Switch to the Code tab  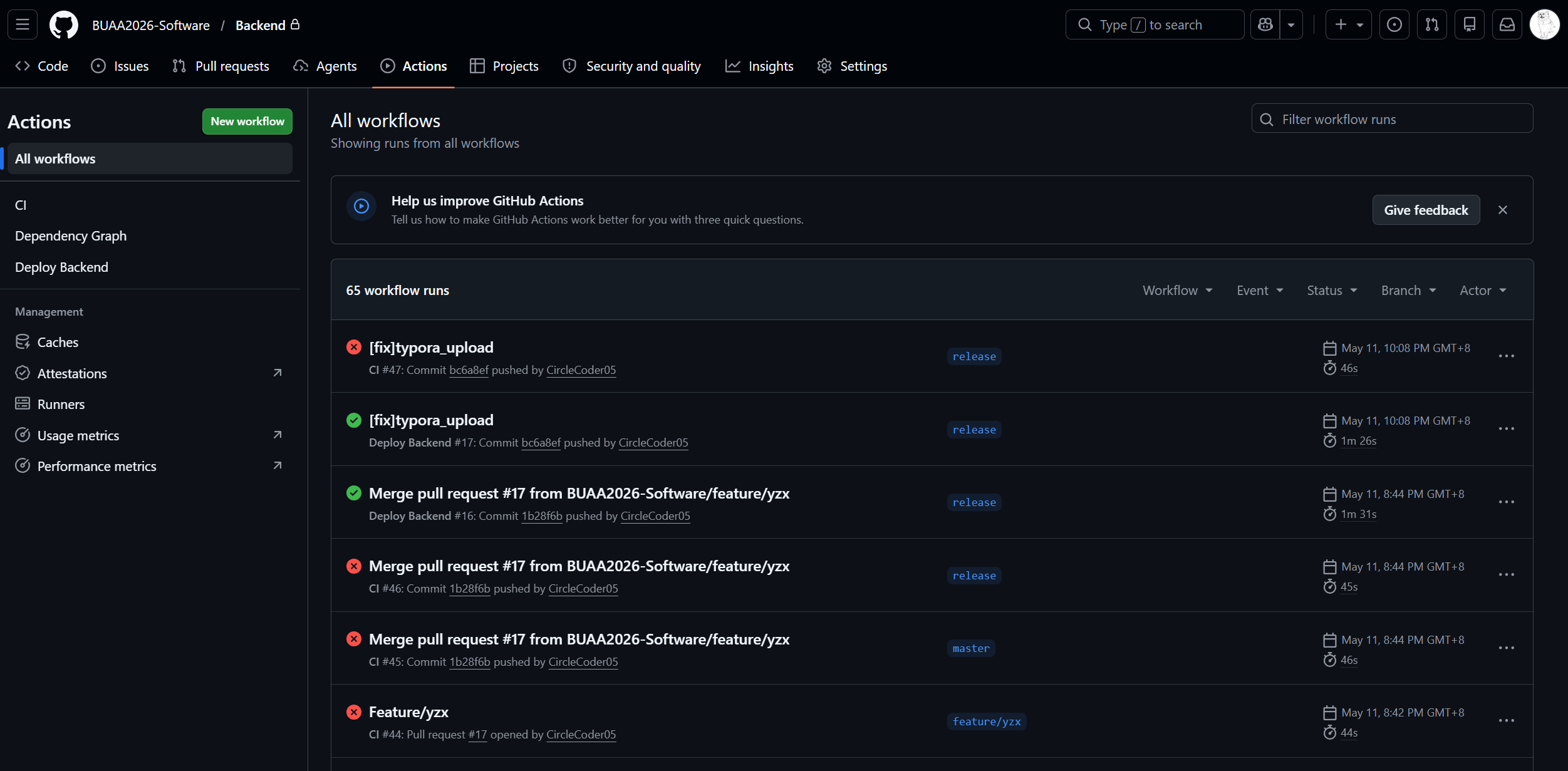point(42,66)
